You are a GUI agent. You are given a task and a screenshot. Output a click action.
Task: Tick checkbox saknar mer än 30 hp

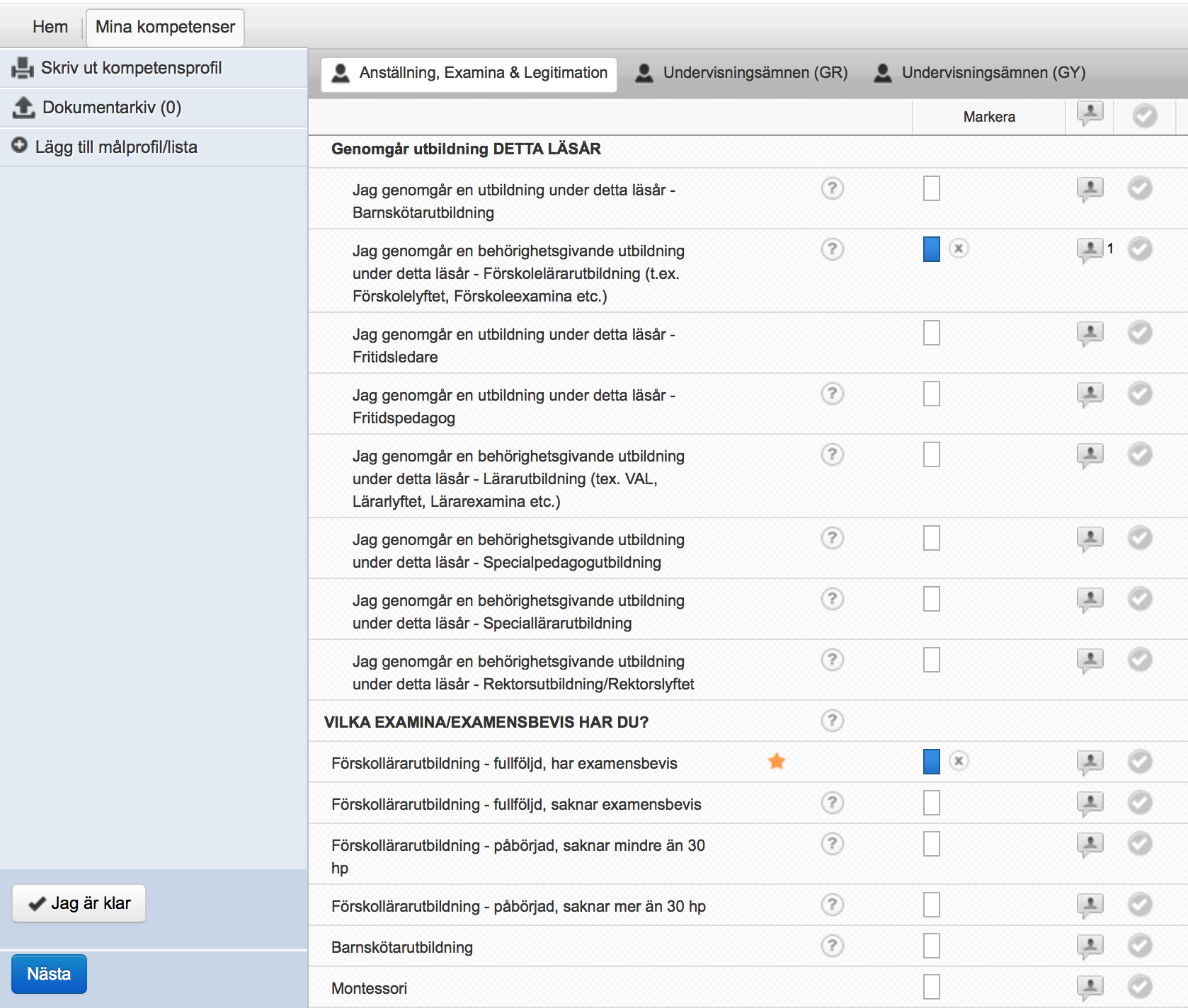pyautogui.click(x=932, y=905)
